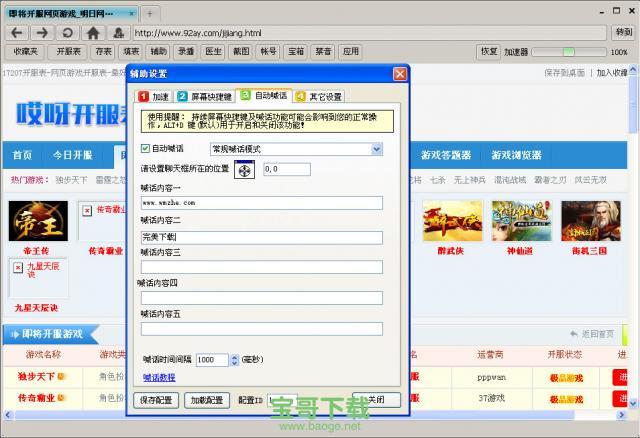Select the 其它设置 tab

(x=319, y=96)
